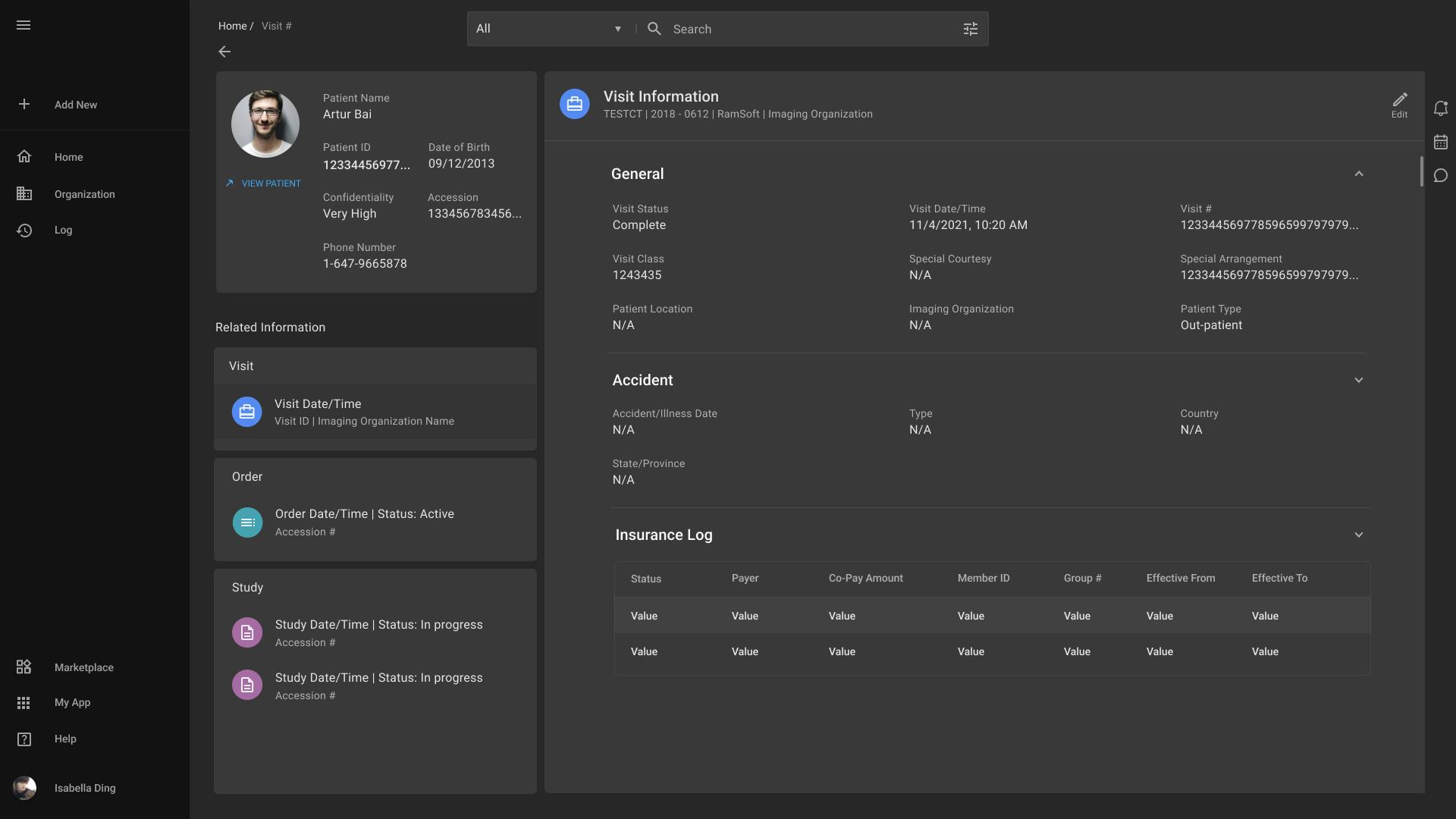
Task: Click the Study in progress icon first entry
Action: click(x=247, y=632)
